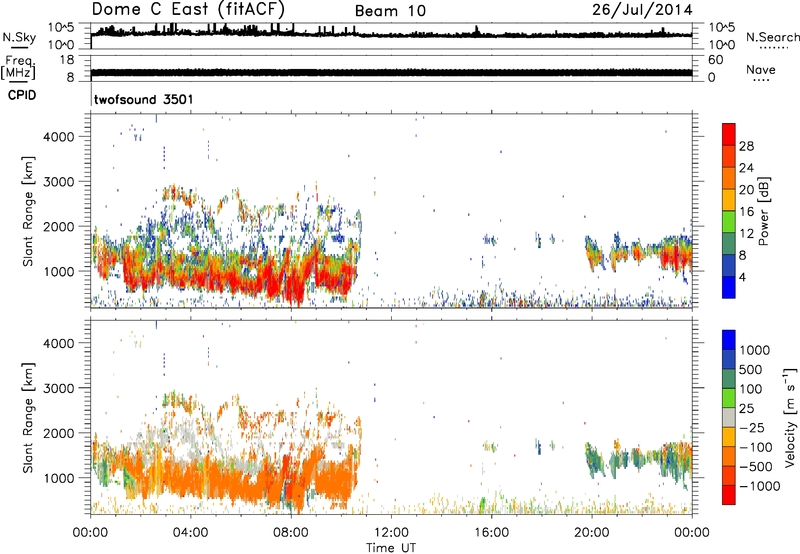800x554 pixels.
Task: Click the left '10^5' noise axis tick
Action: (61, 27)
